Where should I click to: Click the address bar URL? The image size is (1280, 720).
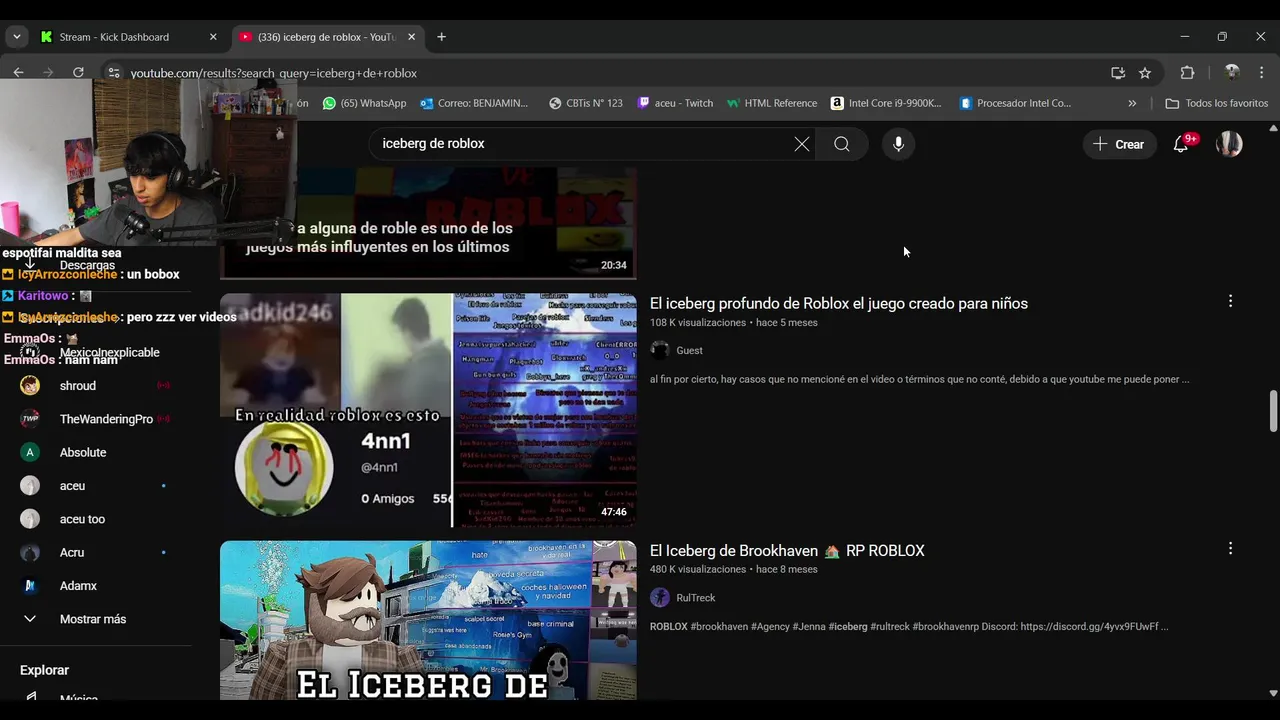pos(273,73)
